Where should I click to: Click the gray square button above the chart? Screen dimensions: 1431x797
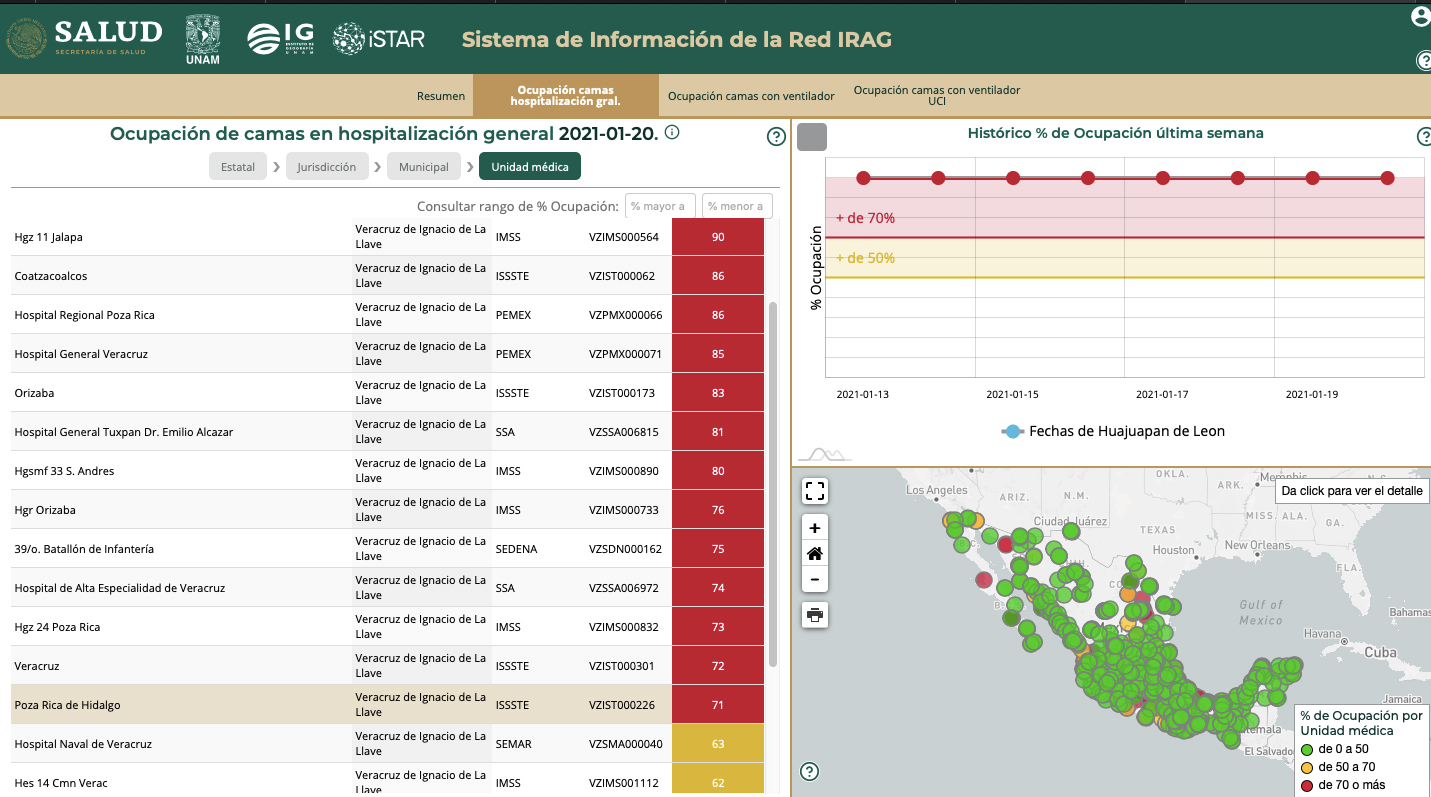coord(812,137)
